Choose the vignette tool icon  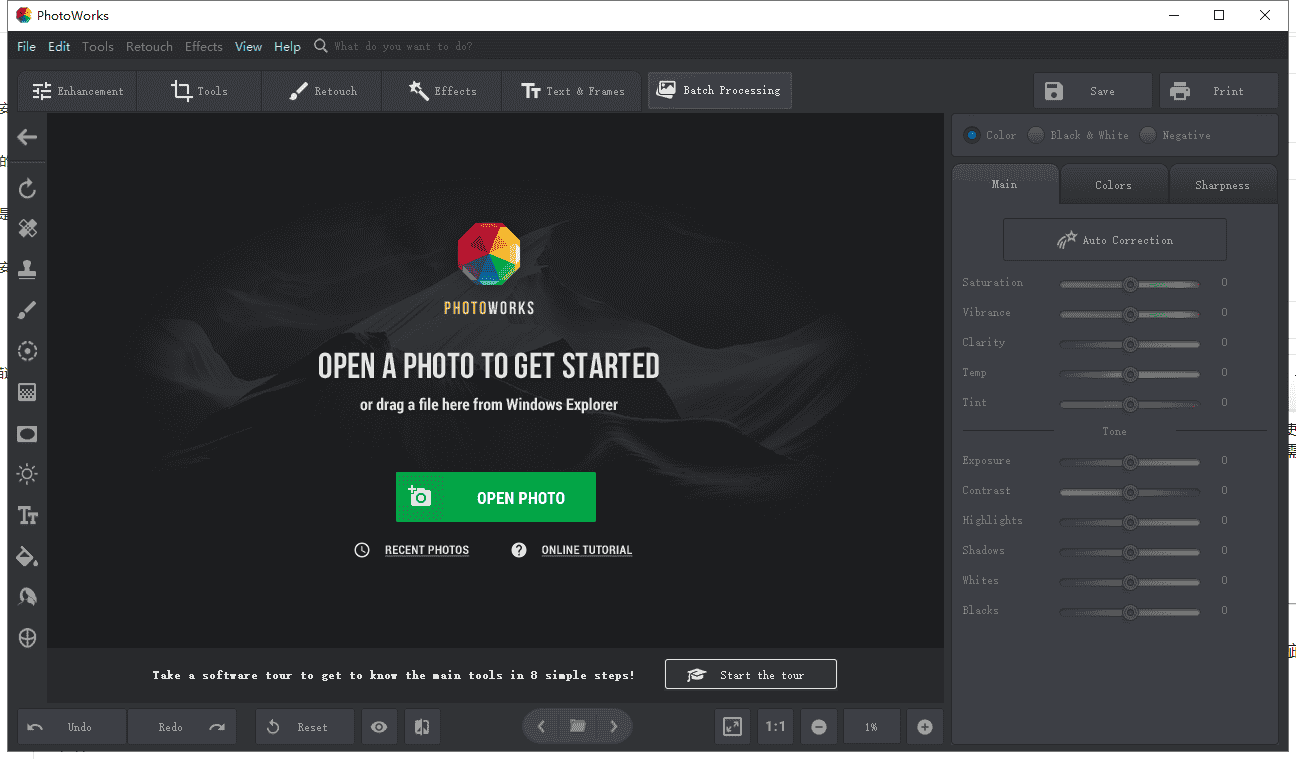click(x=28, y=434)
